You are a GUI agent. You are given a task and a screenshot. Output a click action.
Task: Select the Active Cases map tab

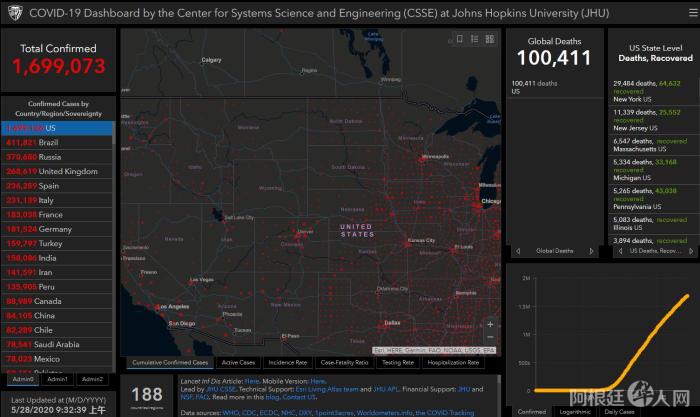238,362
